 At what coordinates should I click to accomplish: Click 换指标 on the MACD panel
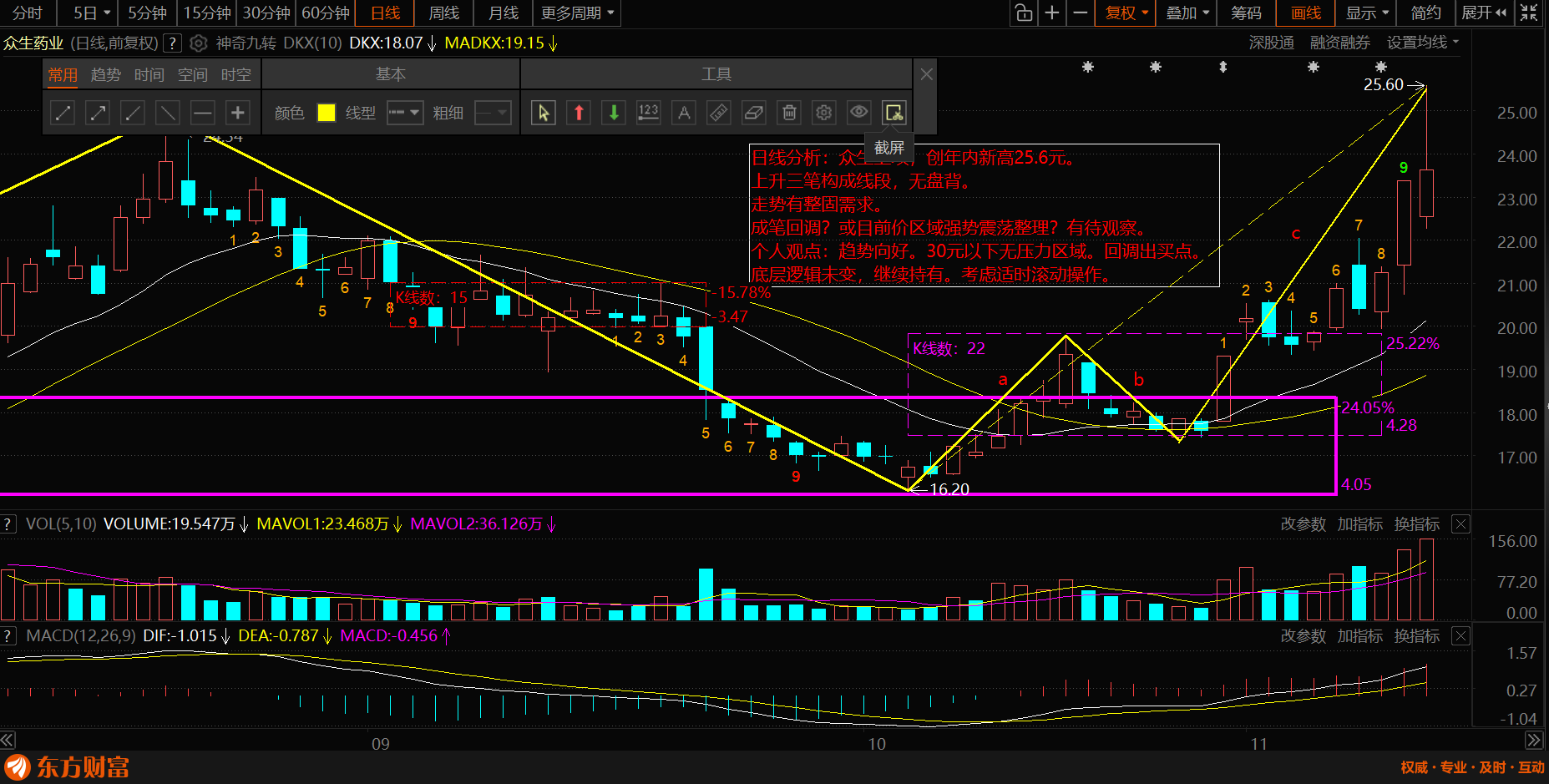point(1417,636)
